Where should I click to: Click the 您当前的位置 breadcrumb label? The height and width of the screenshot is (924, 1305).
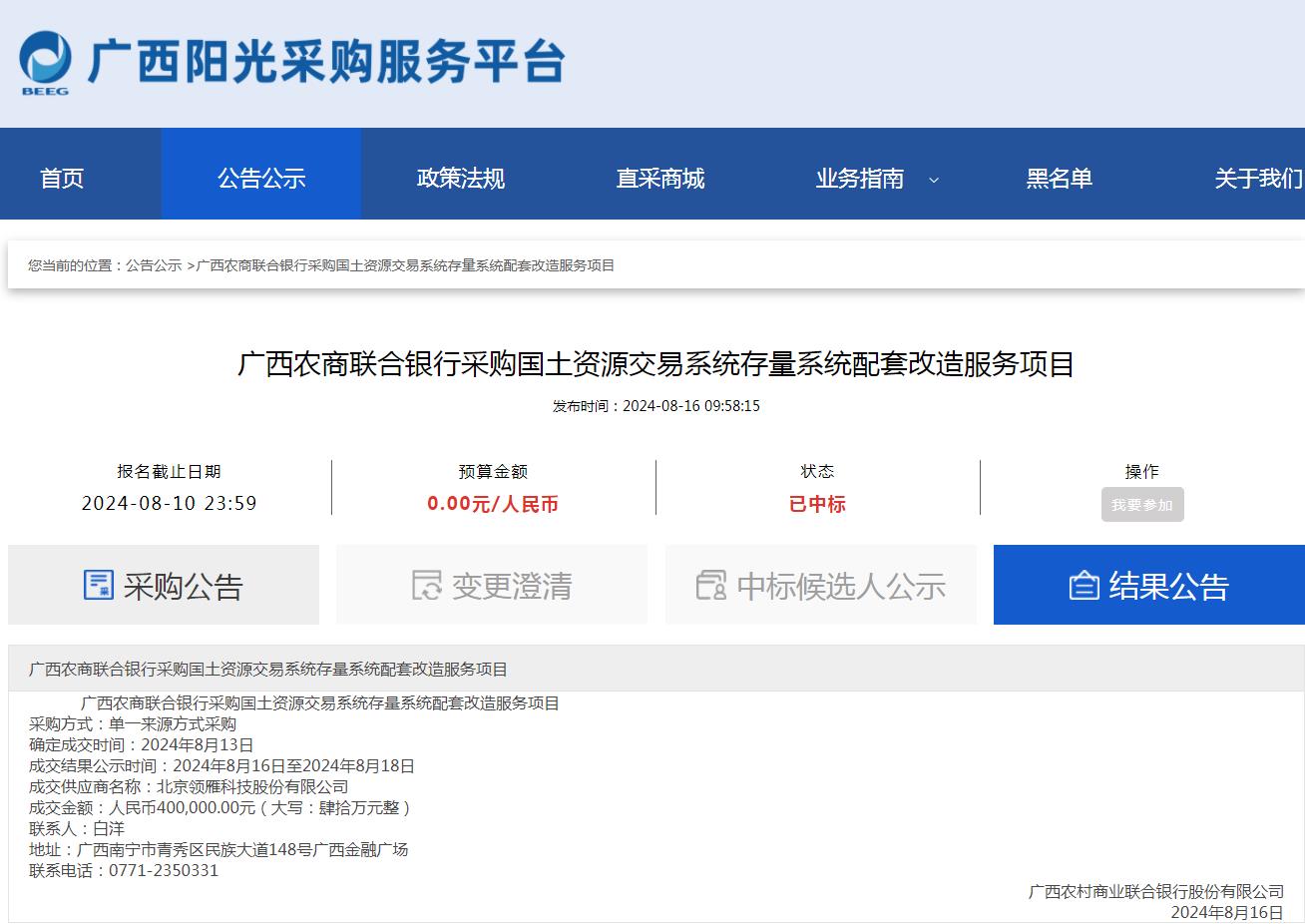click(75, 265)
